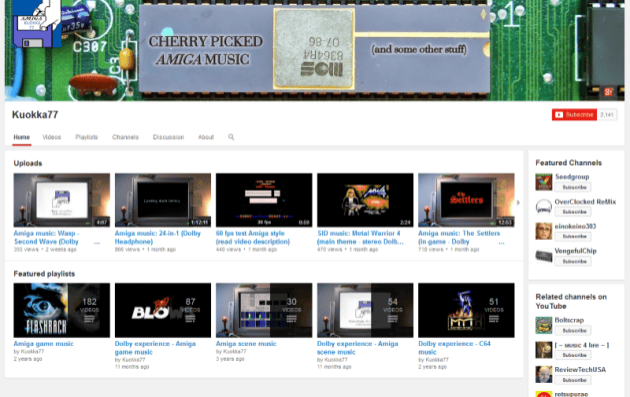630x397 pixels.
Task: Switch to the About tab
Action: click(x=206, y=137)
